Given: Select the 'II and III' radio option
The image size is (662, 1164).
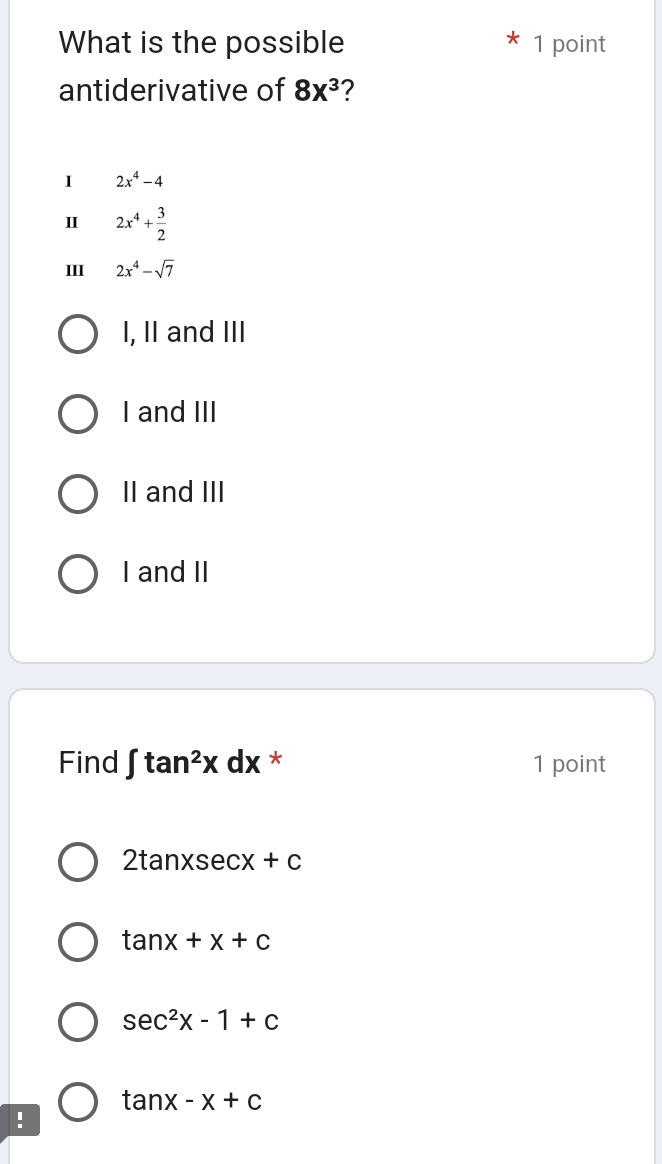Looking at the screenshot, I should [x=78, y=493].
